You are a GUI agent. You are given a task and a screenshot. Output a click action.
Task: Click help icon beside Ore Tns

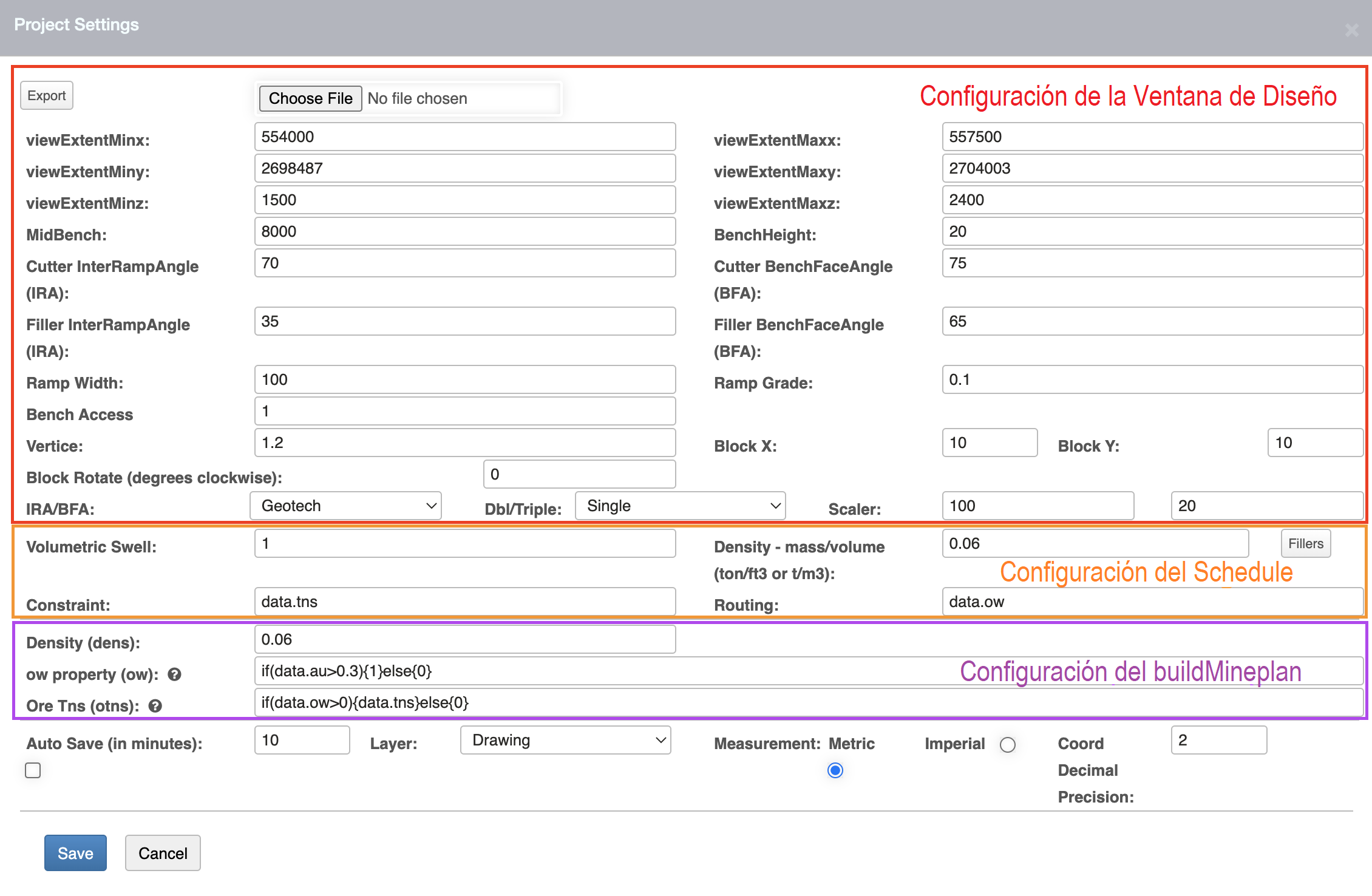click(x=155, y=706)
